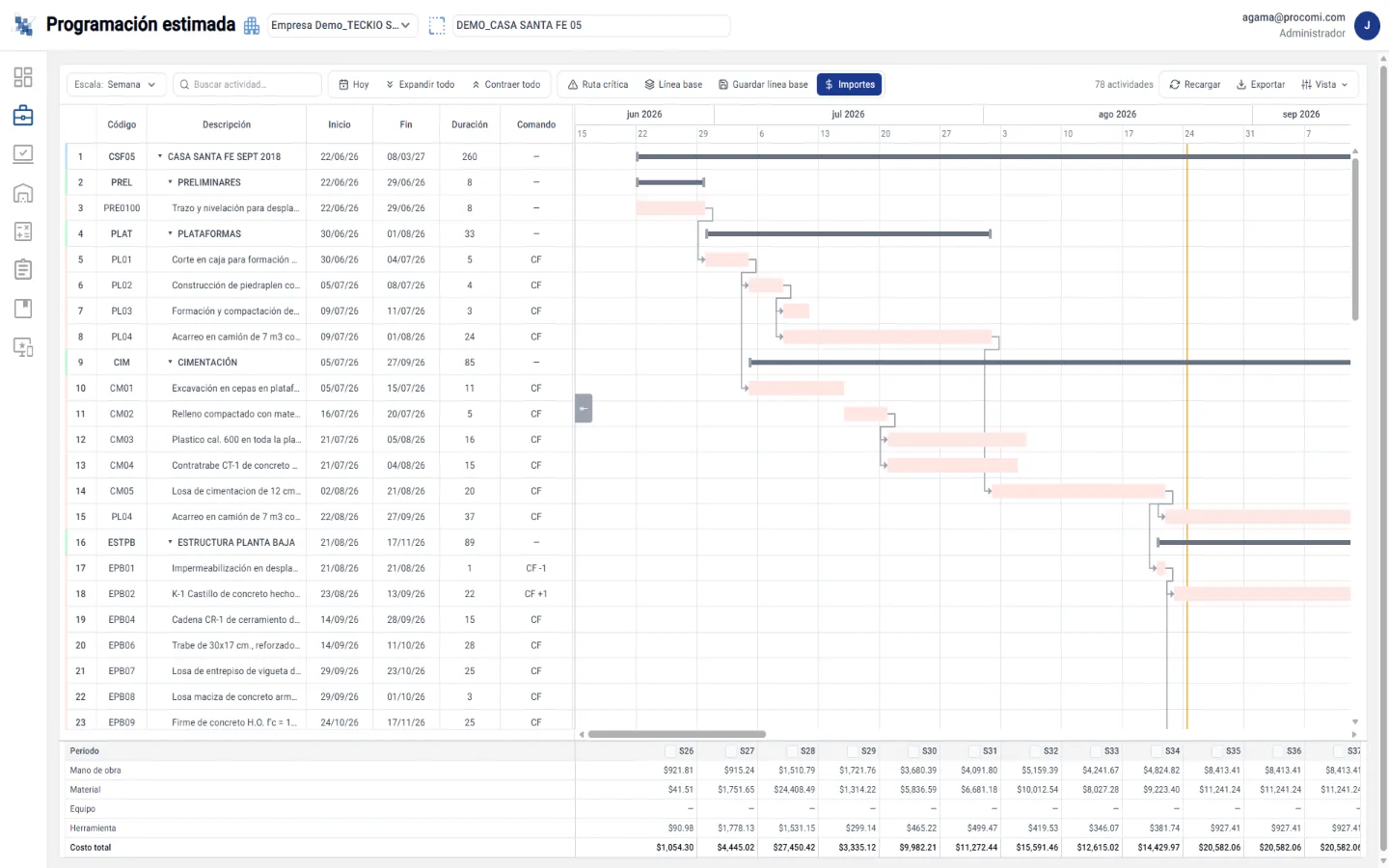Image resolution: width=1389 pixels, height=868 pixels.
Task: Save baseline with Guardar línea base
Action: (x=763, y=85)
